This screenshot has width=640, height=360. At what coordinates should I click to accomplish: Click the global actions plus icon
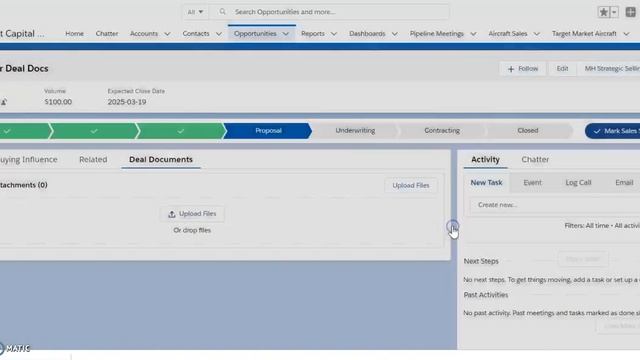click(x=631, y=12)
